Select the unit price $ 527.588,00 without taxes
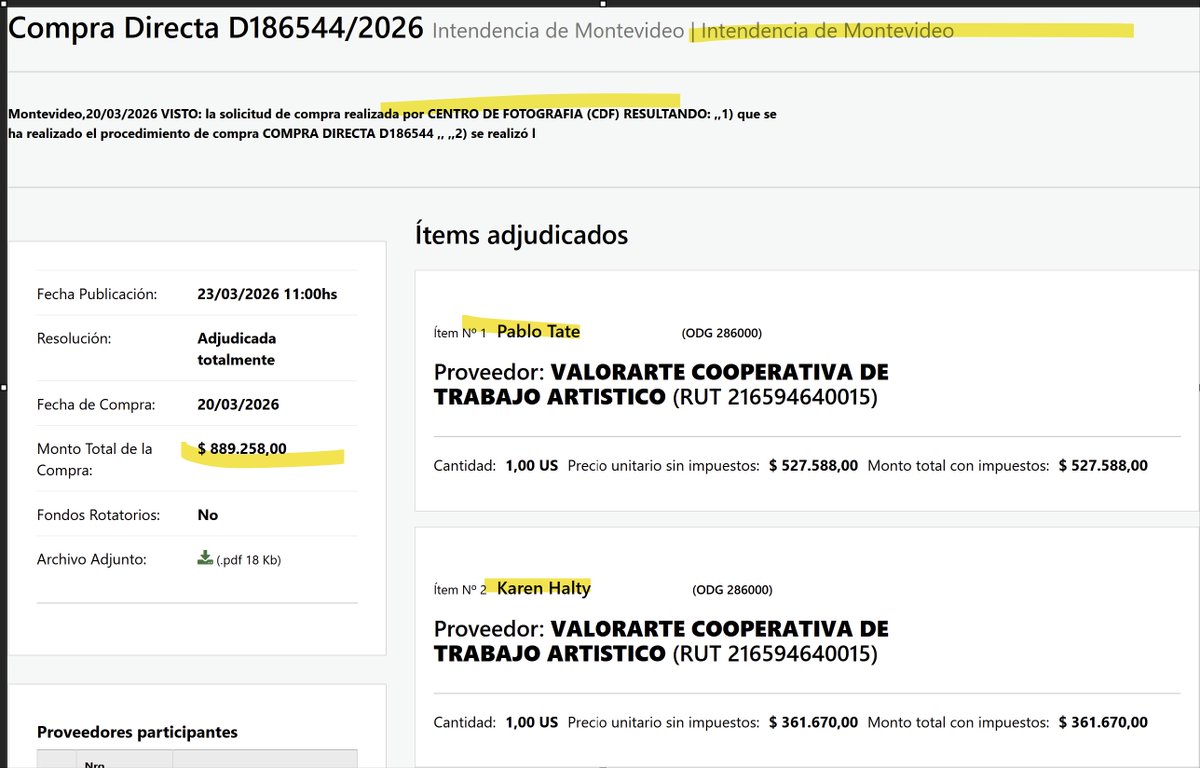 point(813,465)
